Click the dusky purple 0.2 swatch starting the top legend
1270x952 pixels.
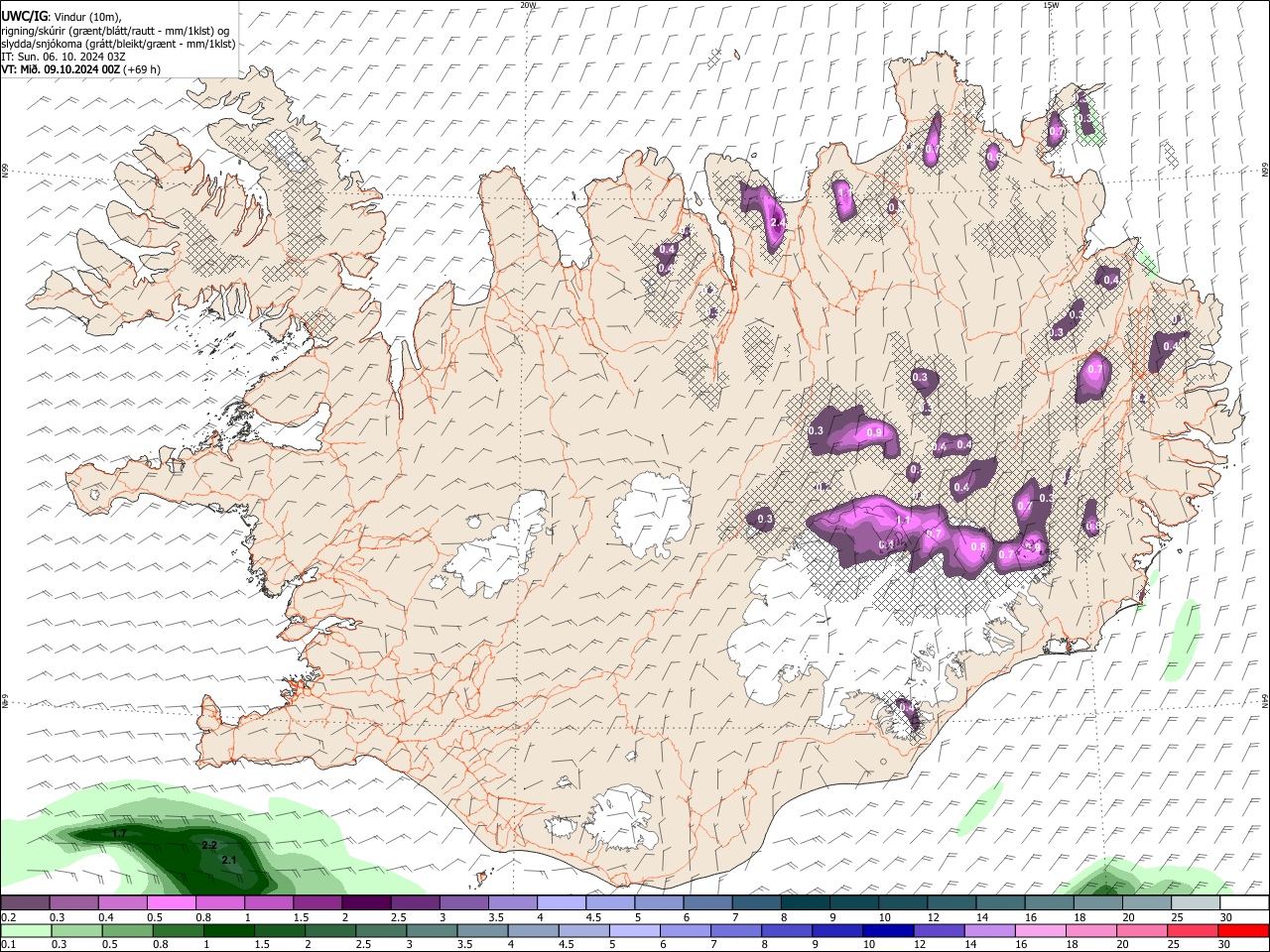click(25, 903)
